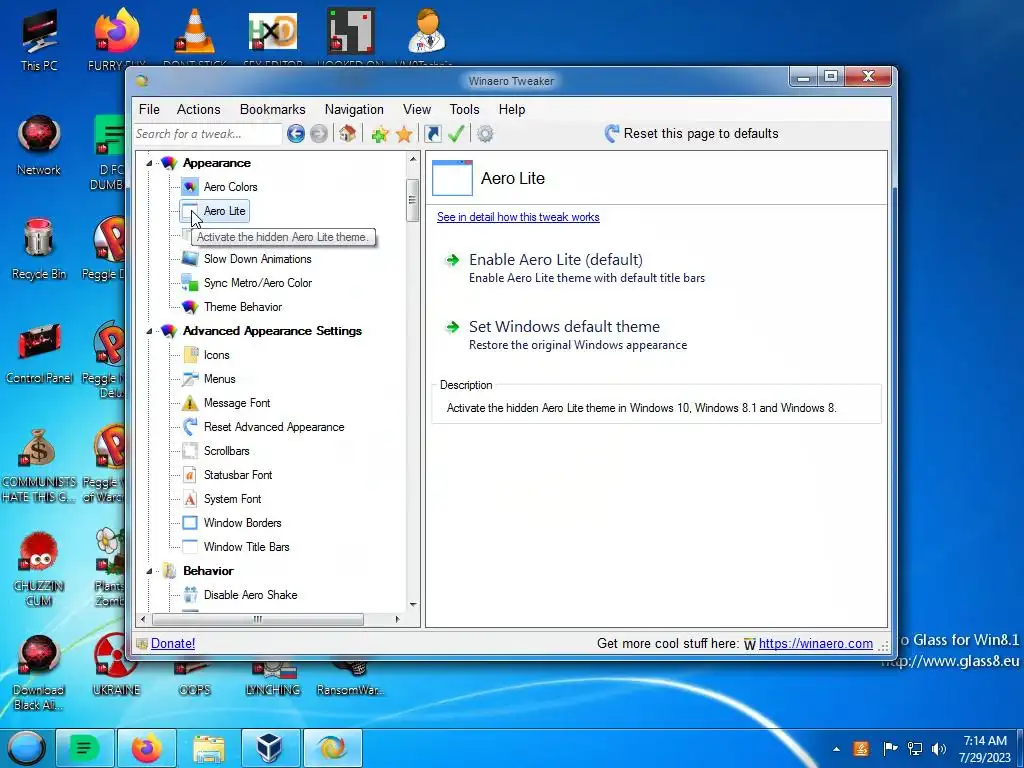Click the volume speaker tray icon
This screenshot has width=1024, height=768.
(939, 749)
